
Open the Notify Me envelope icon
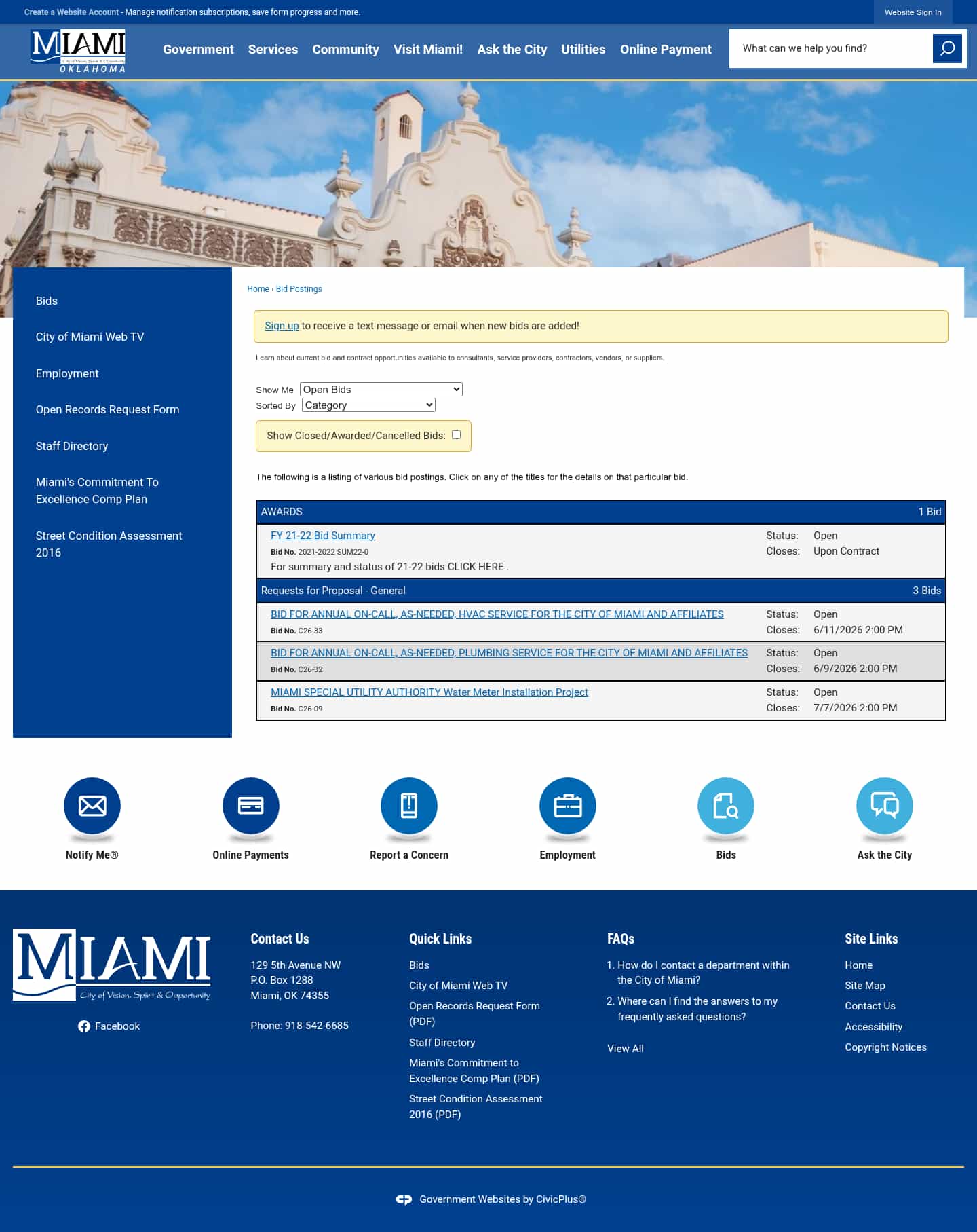92,806
